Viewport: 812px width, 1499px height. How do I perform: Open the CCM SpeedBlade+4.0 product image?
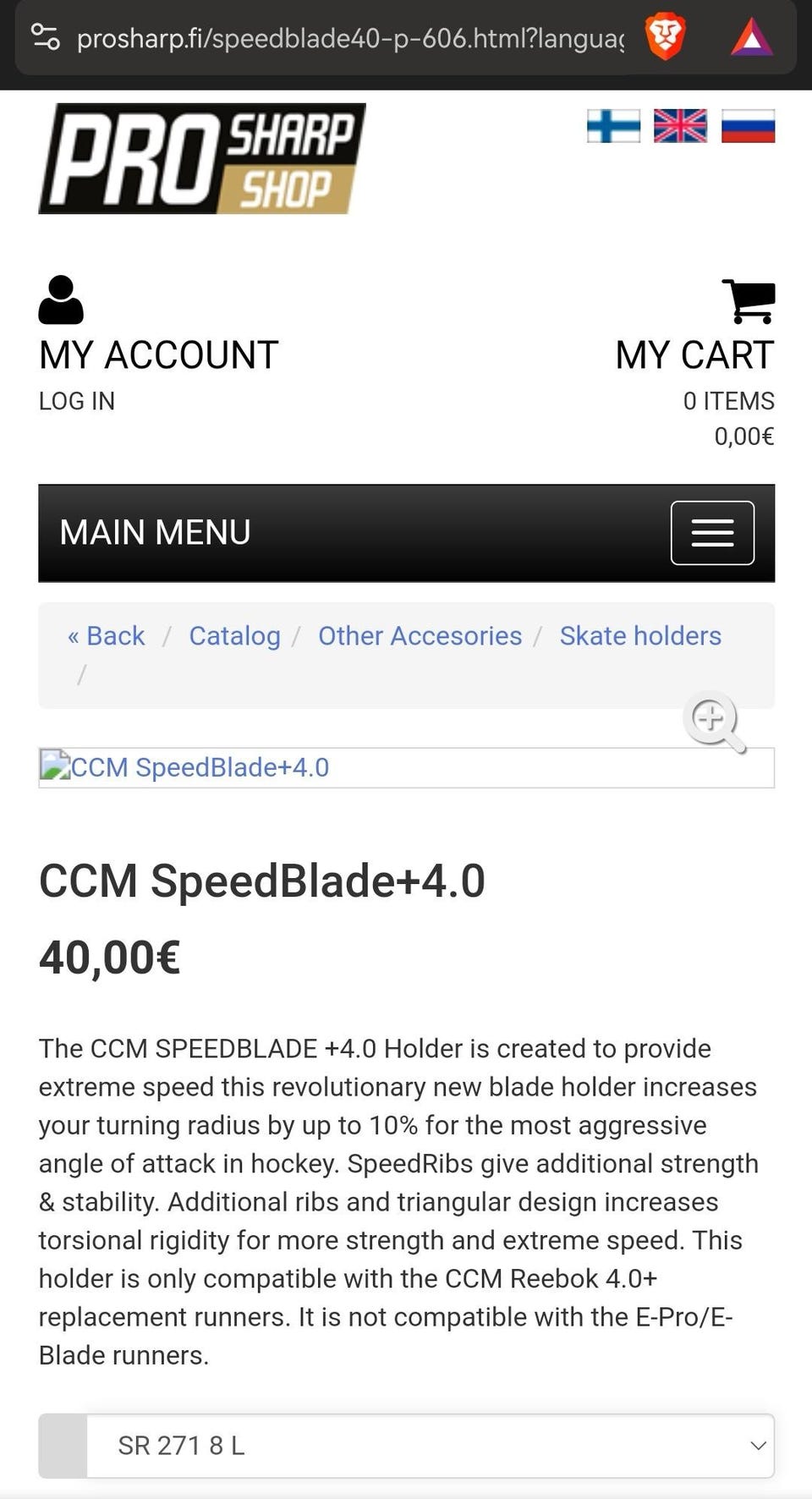pyautogui.click(x=200, y=767)
